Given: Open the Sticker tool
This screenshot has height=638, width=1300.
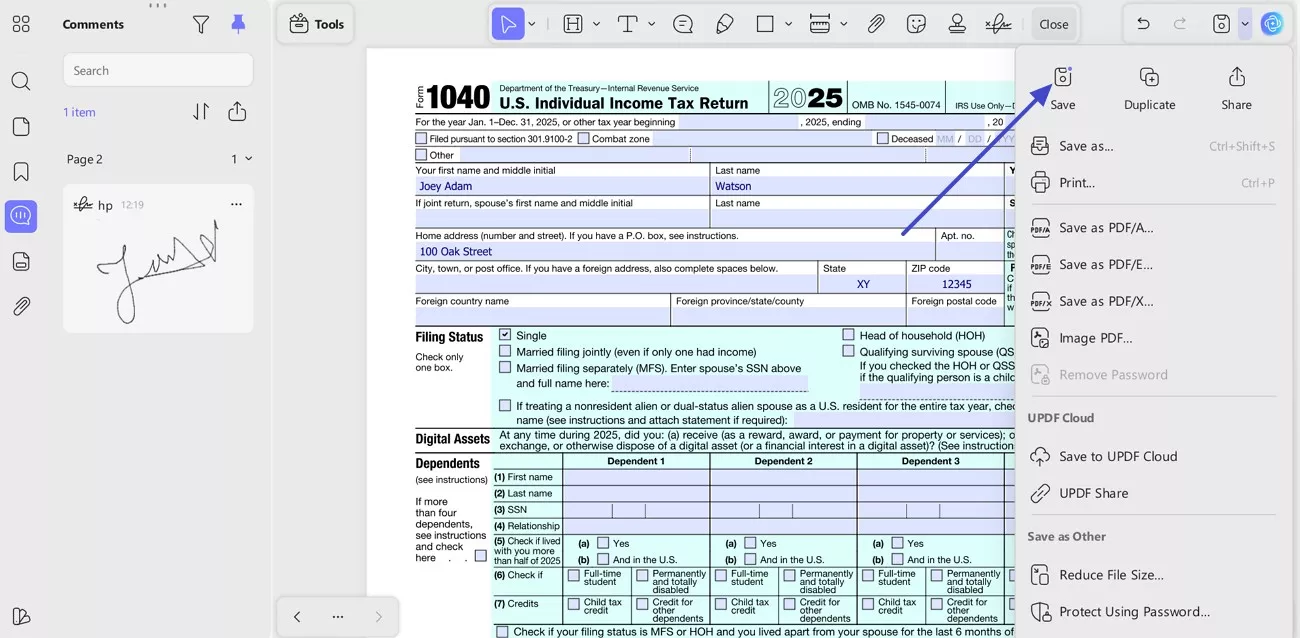Looking at the screenshot, I should 919,23.
